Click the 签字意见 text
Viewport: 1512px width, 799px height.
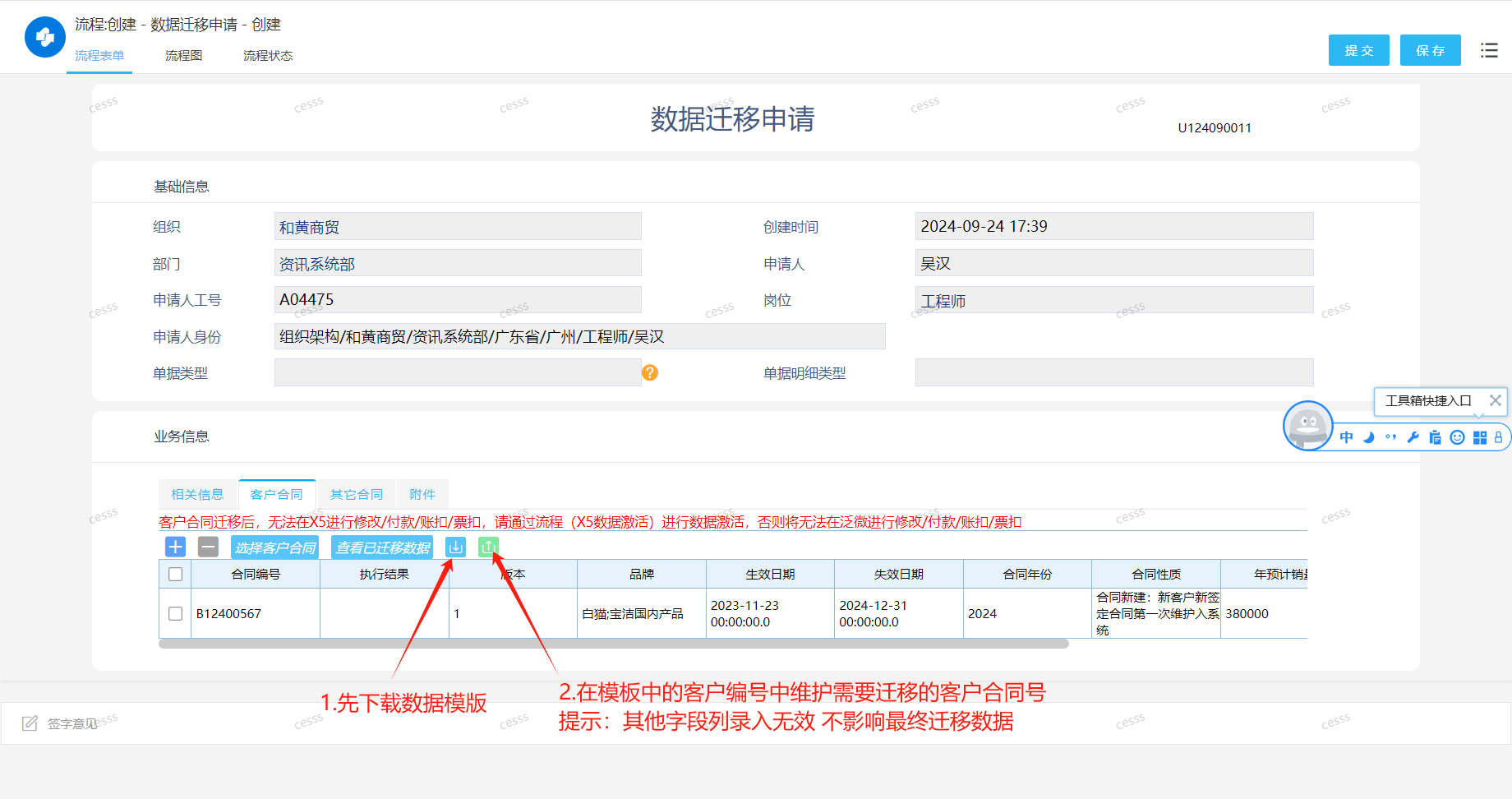(x=72, y=723)
